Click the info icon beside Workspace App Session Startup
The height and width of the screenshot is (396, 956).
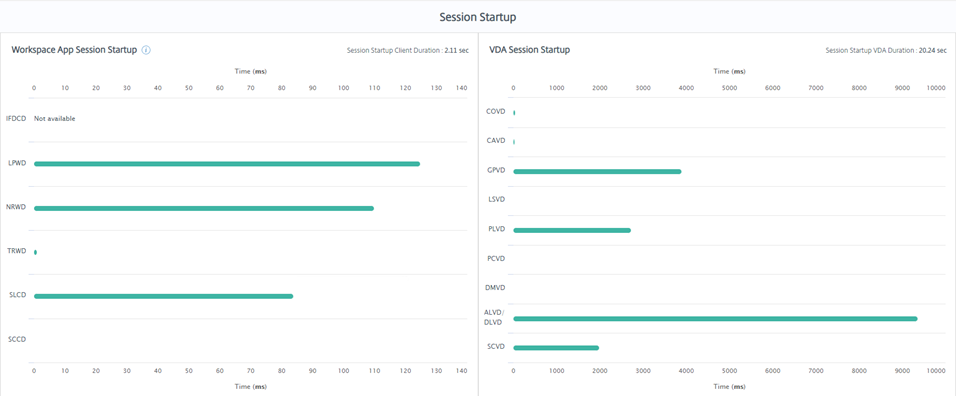point(146,50)
